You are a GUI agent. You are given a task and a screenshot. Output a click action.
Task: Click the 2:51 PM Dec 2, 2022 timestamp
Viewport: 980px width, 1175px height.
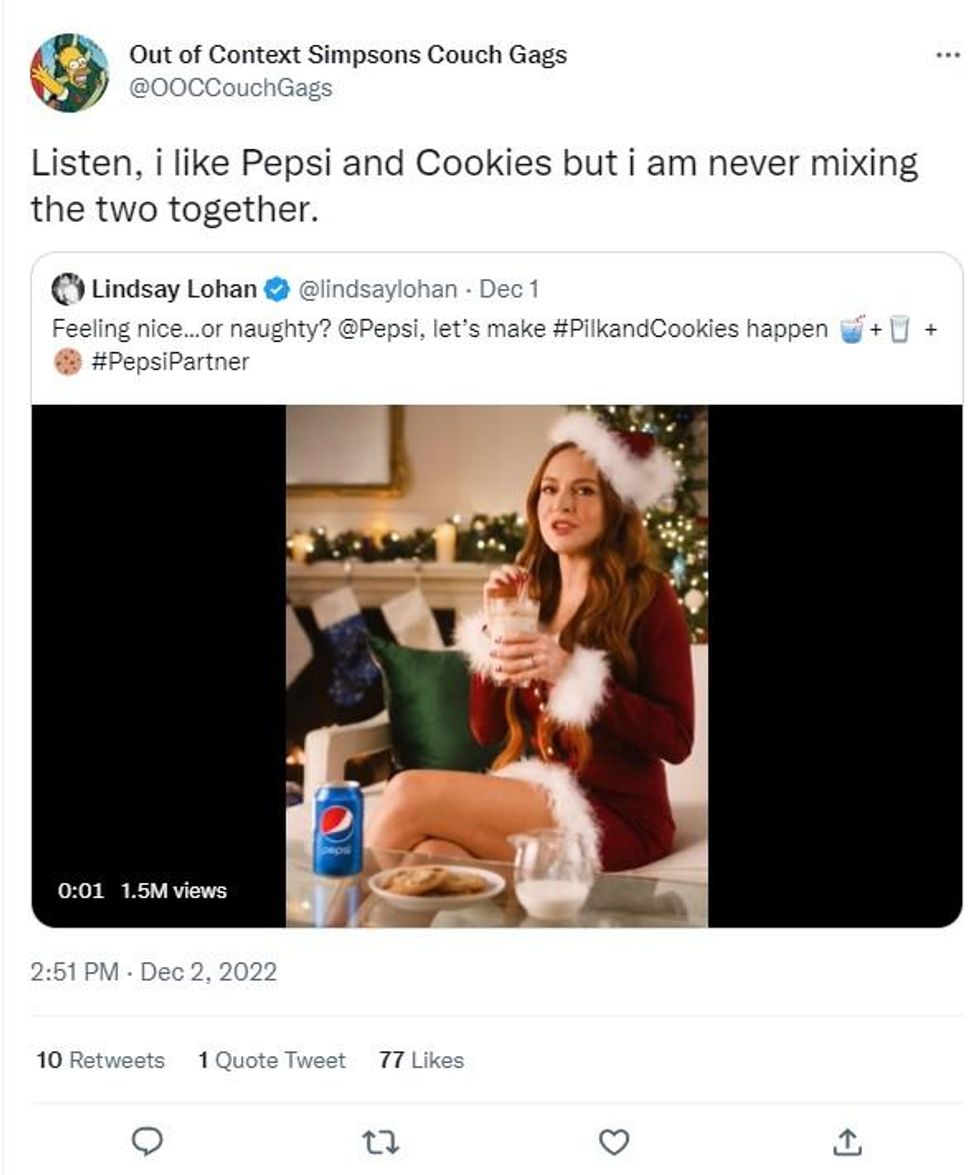pos(154,972)
